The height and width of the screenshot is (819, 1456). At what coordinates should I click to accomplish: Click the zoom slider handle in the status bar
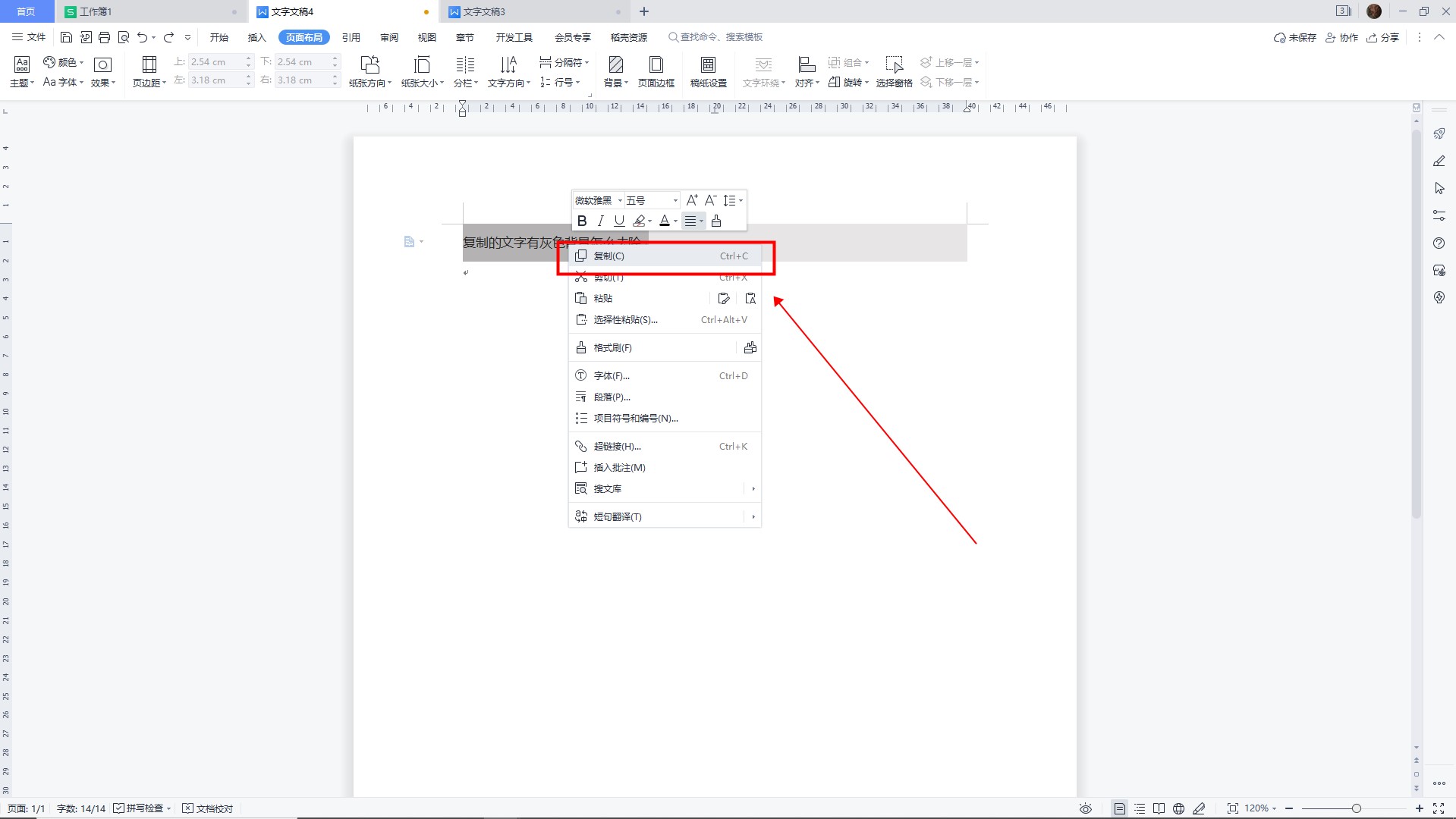pyautogui.click(x=1357, y=808)
